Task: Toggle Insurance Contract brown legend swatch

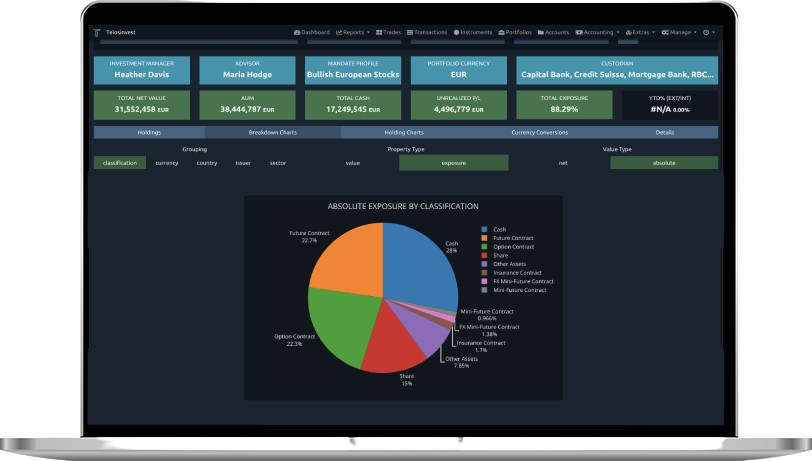Action: (484, 272)
